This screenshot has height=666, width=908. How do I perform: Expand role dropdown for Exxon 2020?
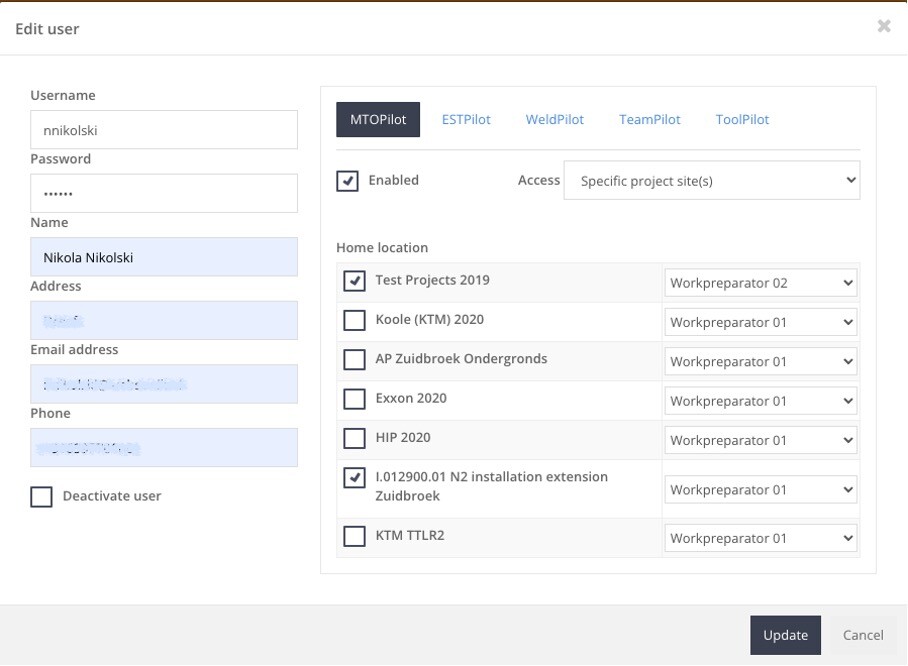[x=760, y=401]
